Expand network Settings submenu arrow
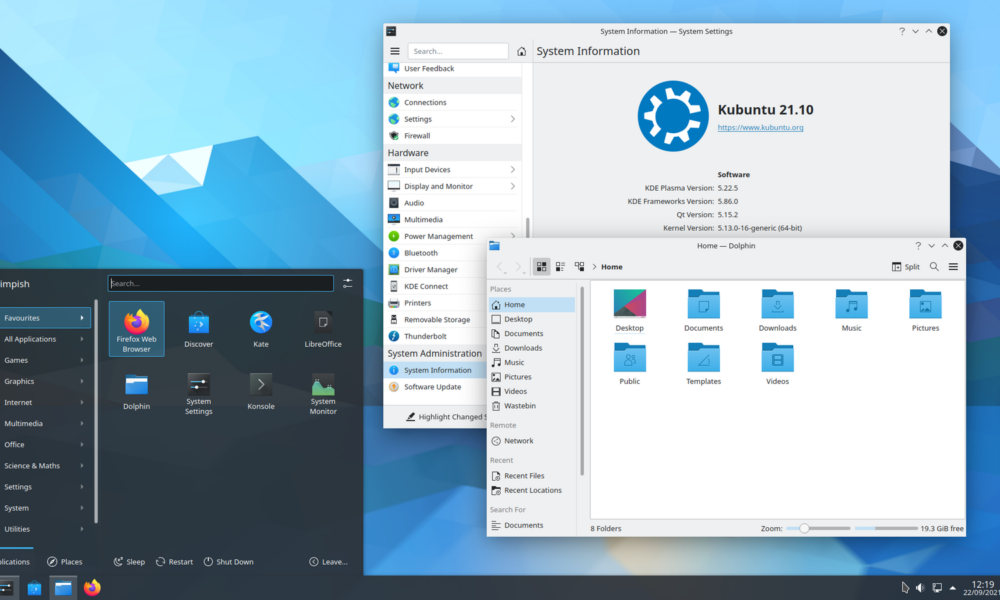This screenshot has height=600, width=1000. pyautogui.click(x=512, y=119)
